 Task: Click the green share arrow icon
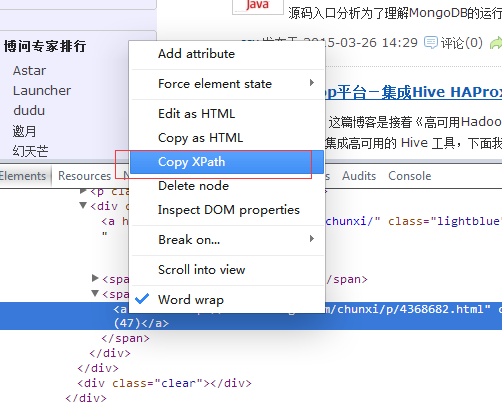[496, 43]
